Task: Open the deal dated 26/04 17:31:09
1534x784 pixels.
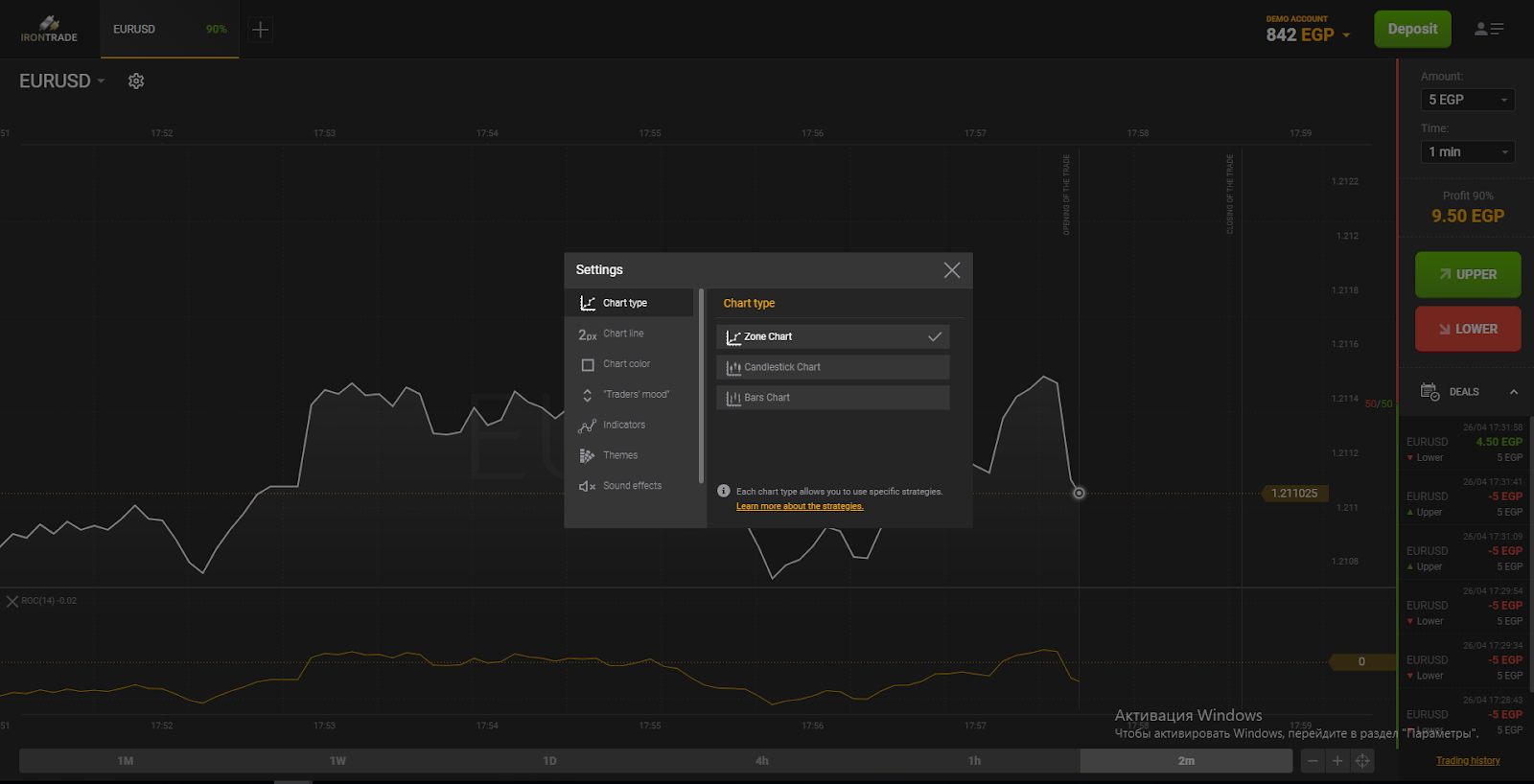Action: coord(1464,552)
